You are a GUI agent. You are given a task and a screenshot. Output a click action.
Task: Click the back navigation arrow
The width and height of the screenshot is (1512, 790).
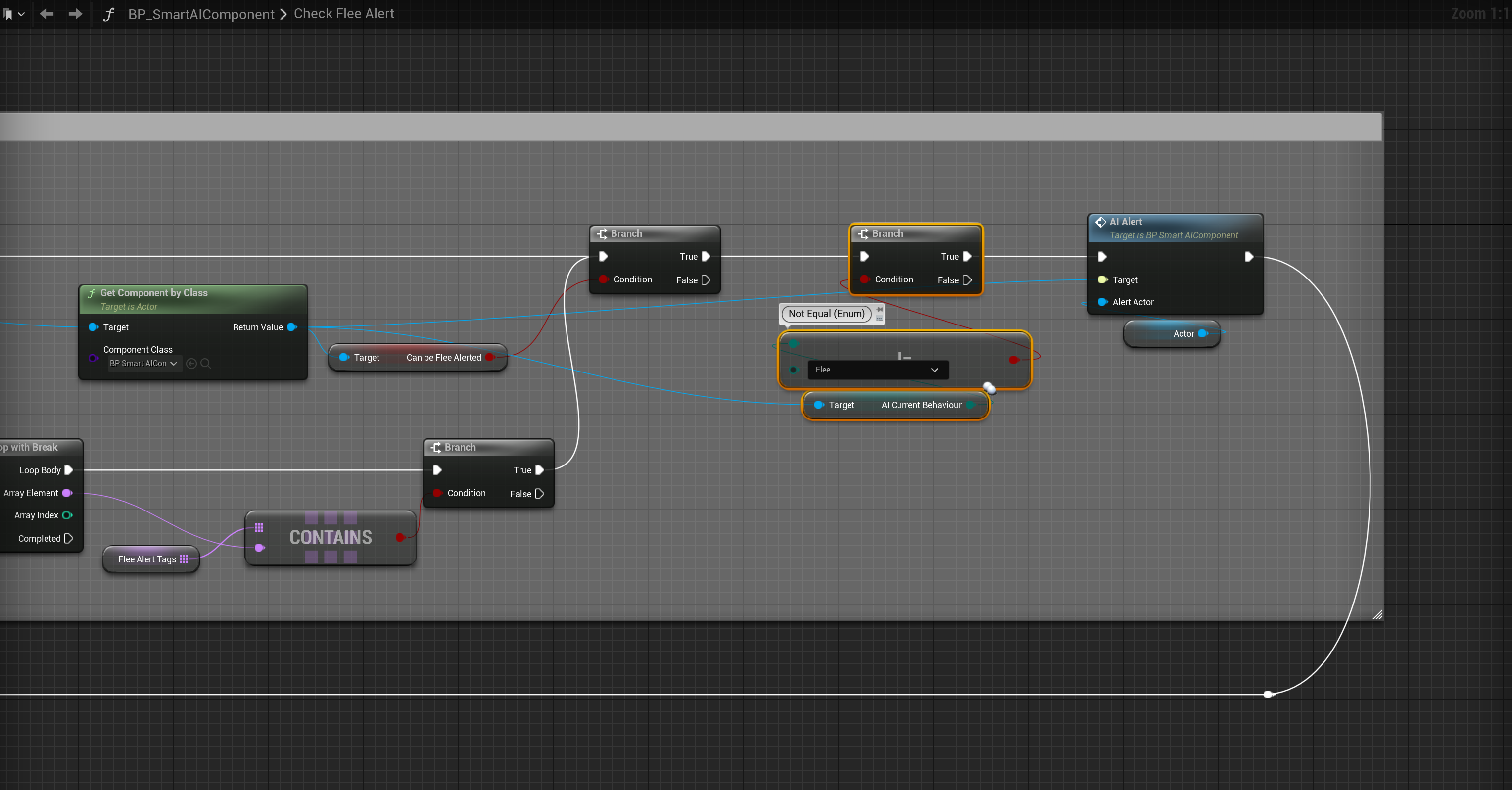pos(46,13)
